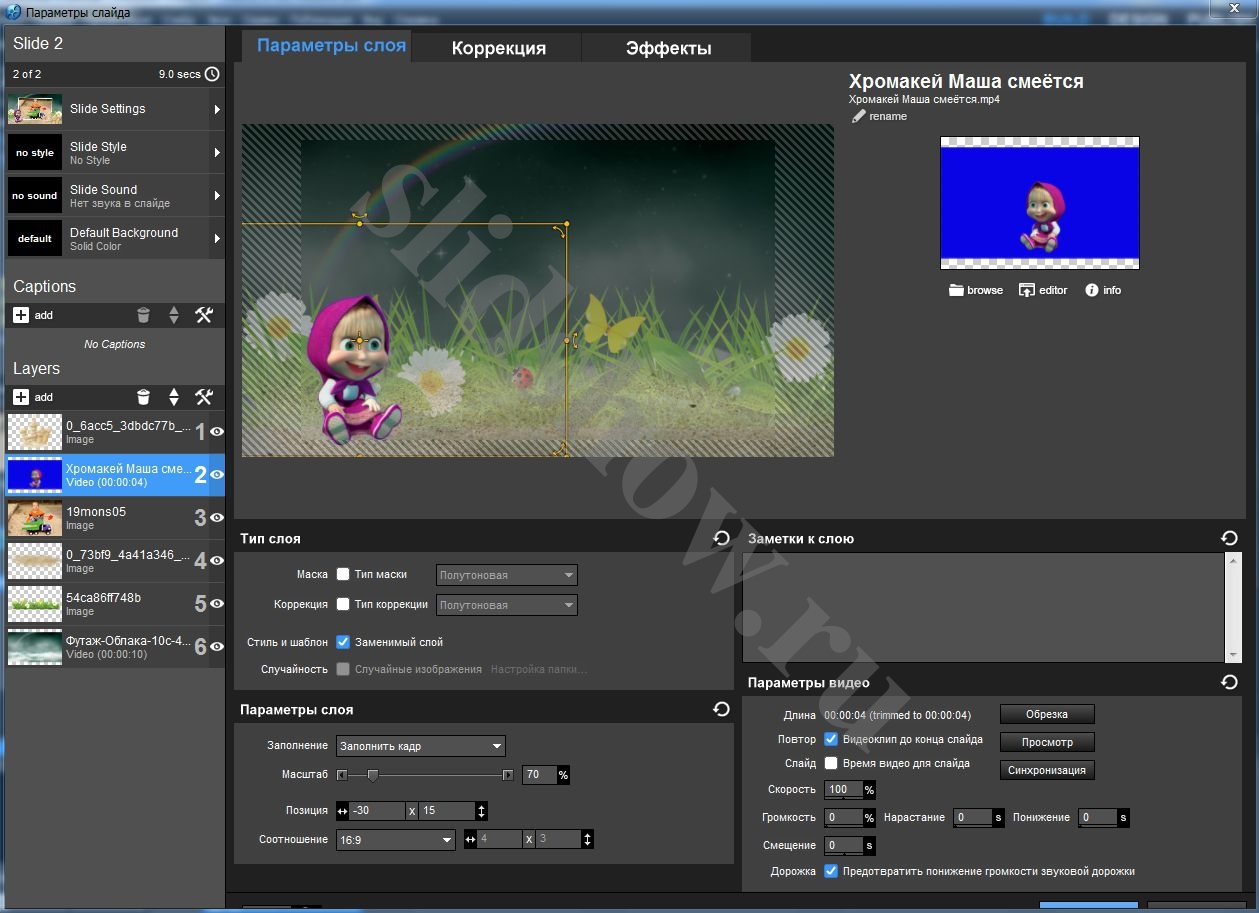Open the Заполнить кадр fill dropdown
The width and height of the screenshot is (1259, 913).
[421, 746]
